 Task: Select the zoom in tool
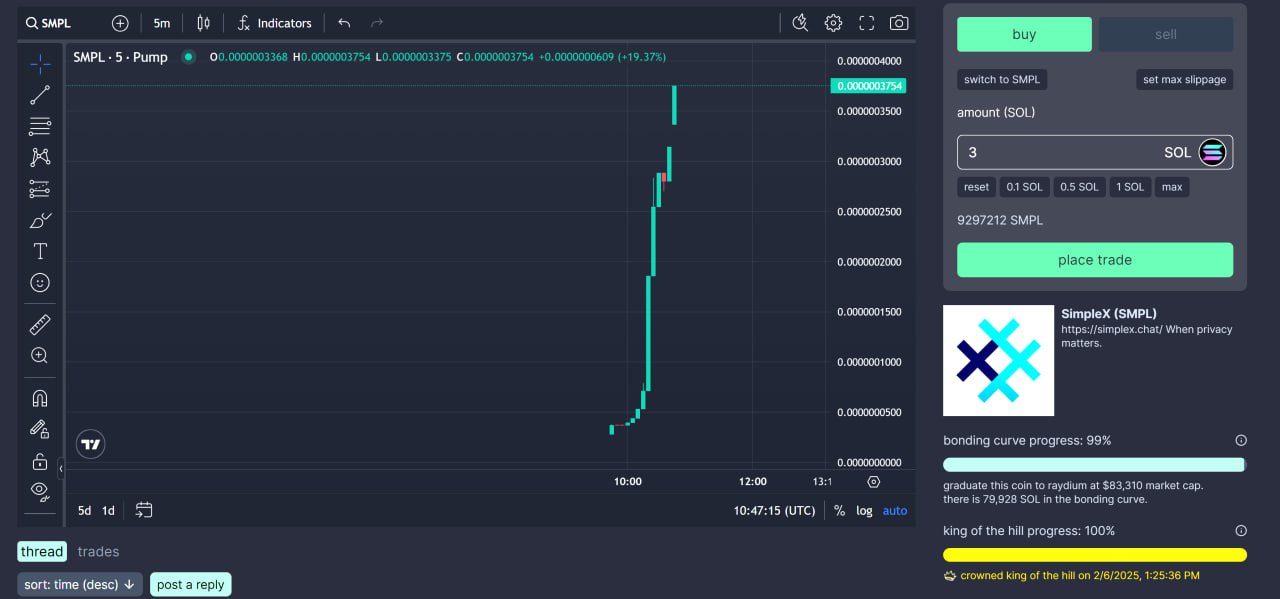tap(40, 355)
